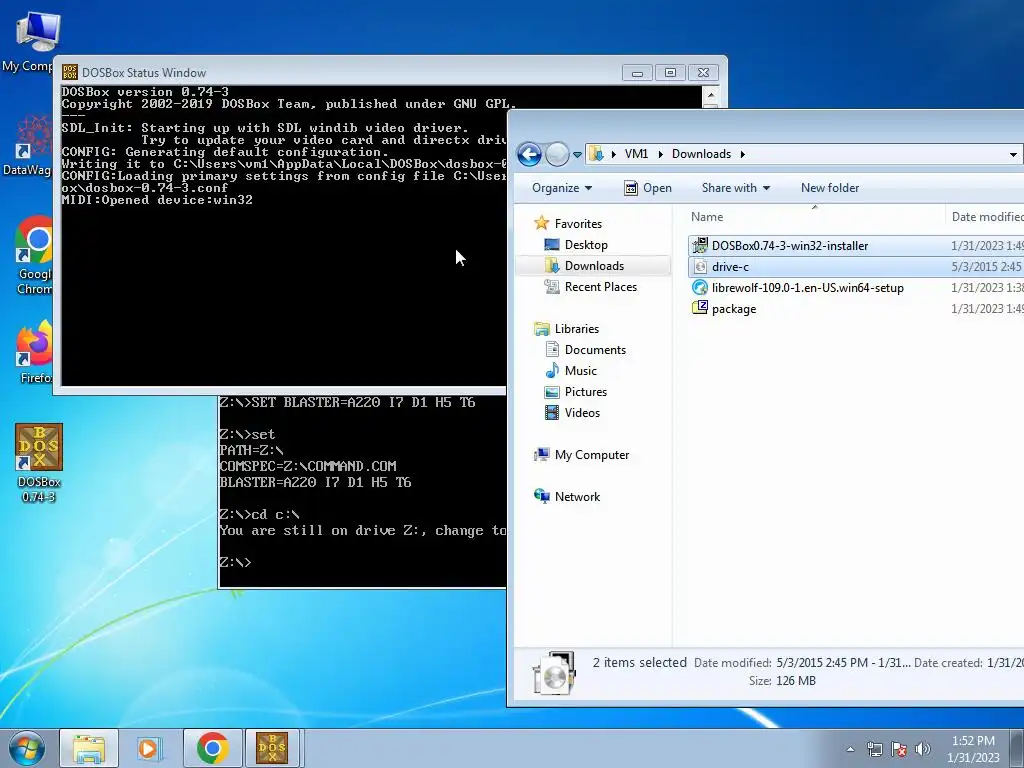
Task: Click the Explorer Forward arrow button
Action: click(557, 154)
